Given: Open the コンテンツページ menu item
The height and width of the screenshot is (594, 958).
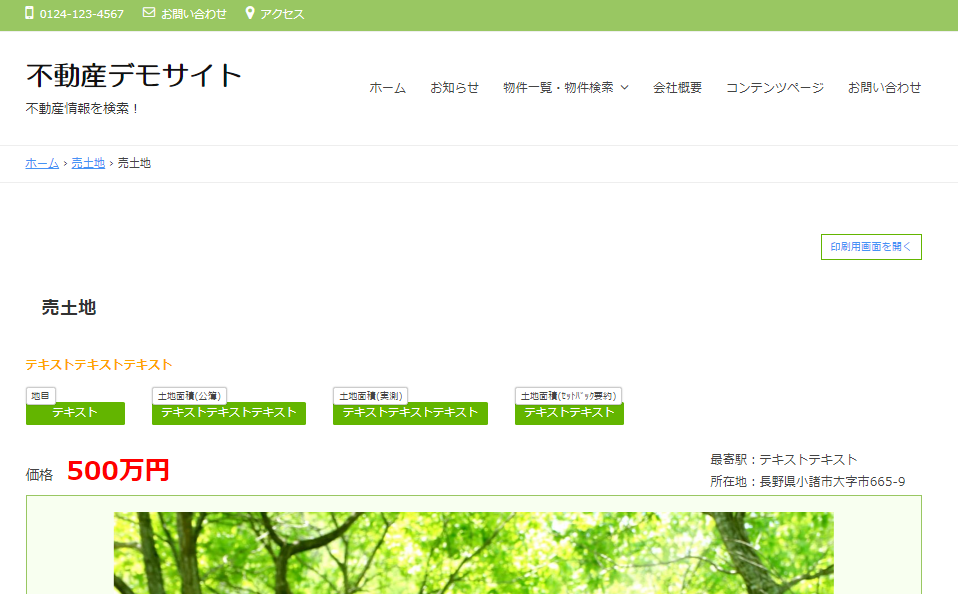Looking at the screenshot, I should (774, 88).
